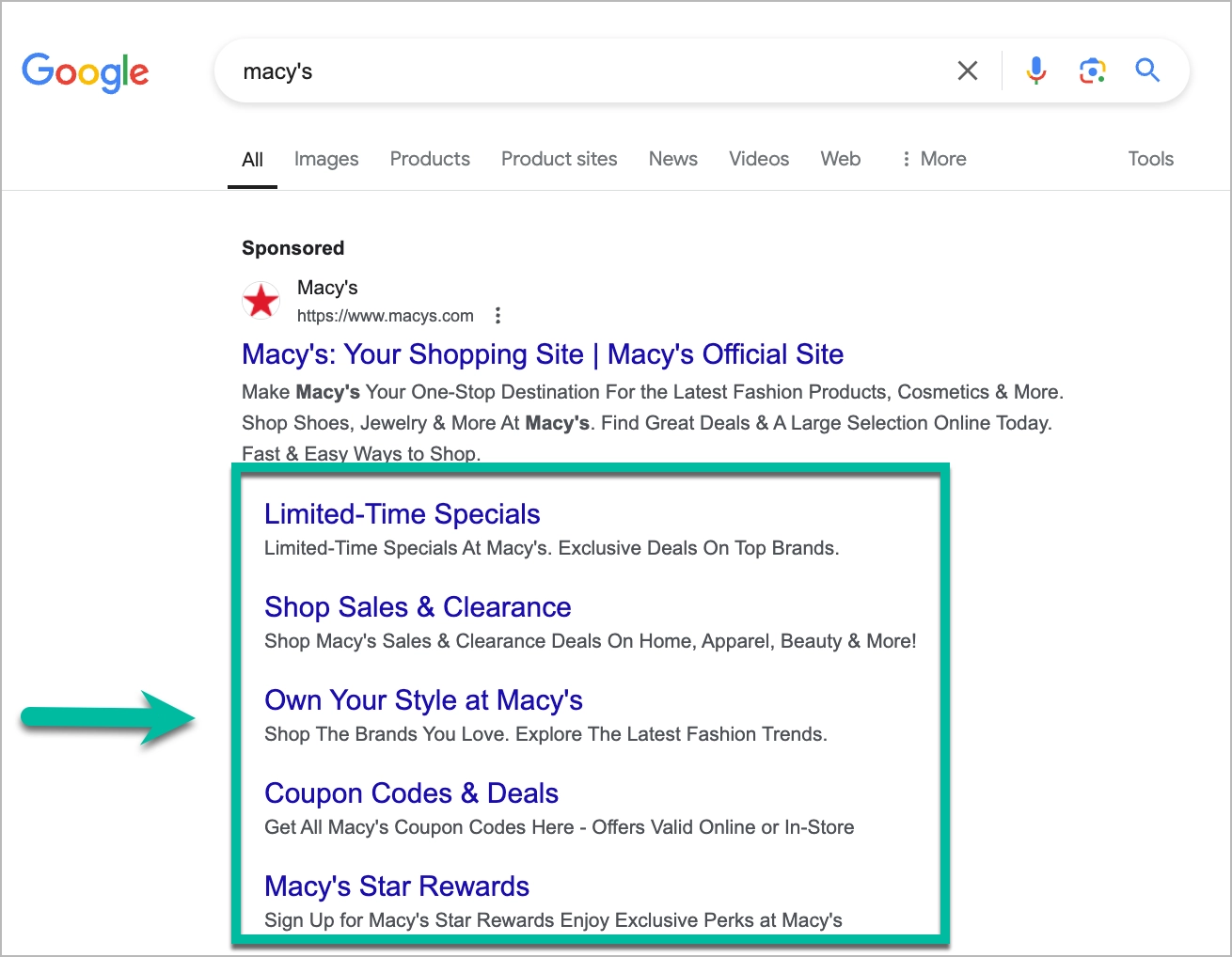Switch to the News tab
Viewport: 1232px width, 957px height.
672,159
